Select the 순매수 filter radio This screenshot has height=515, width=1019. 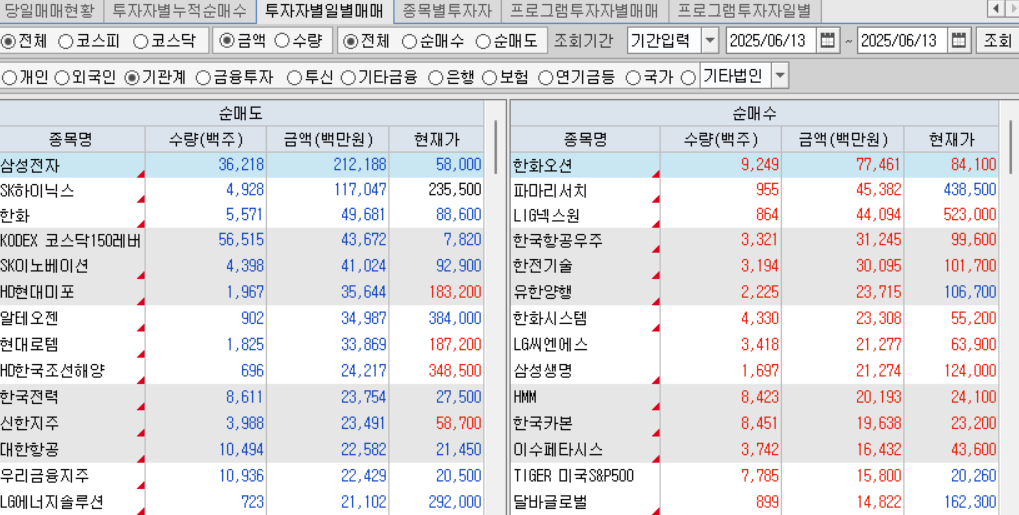coord(409,41)
